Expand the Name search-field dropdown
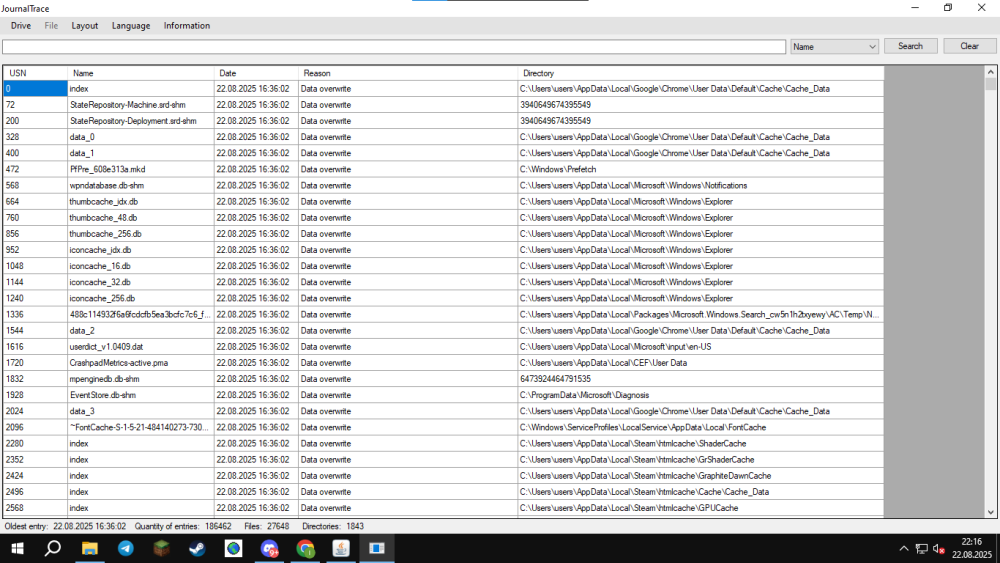 pyautogui.click(x=834, y=47)
